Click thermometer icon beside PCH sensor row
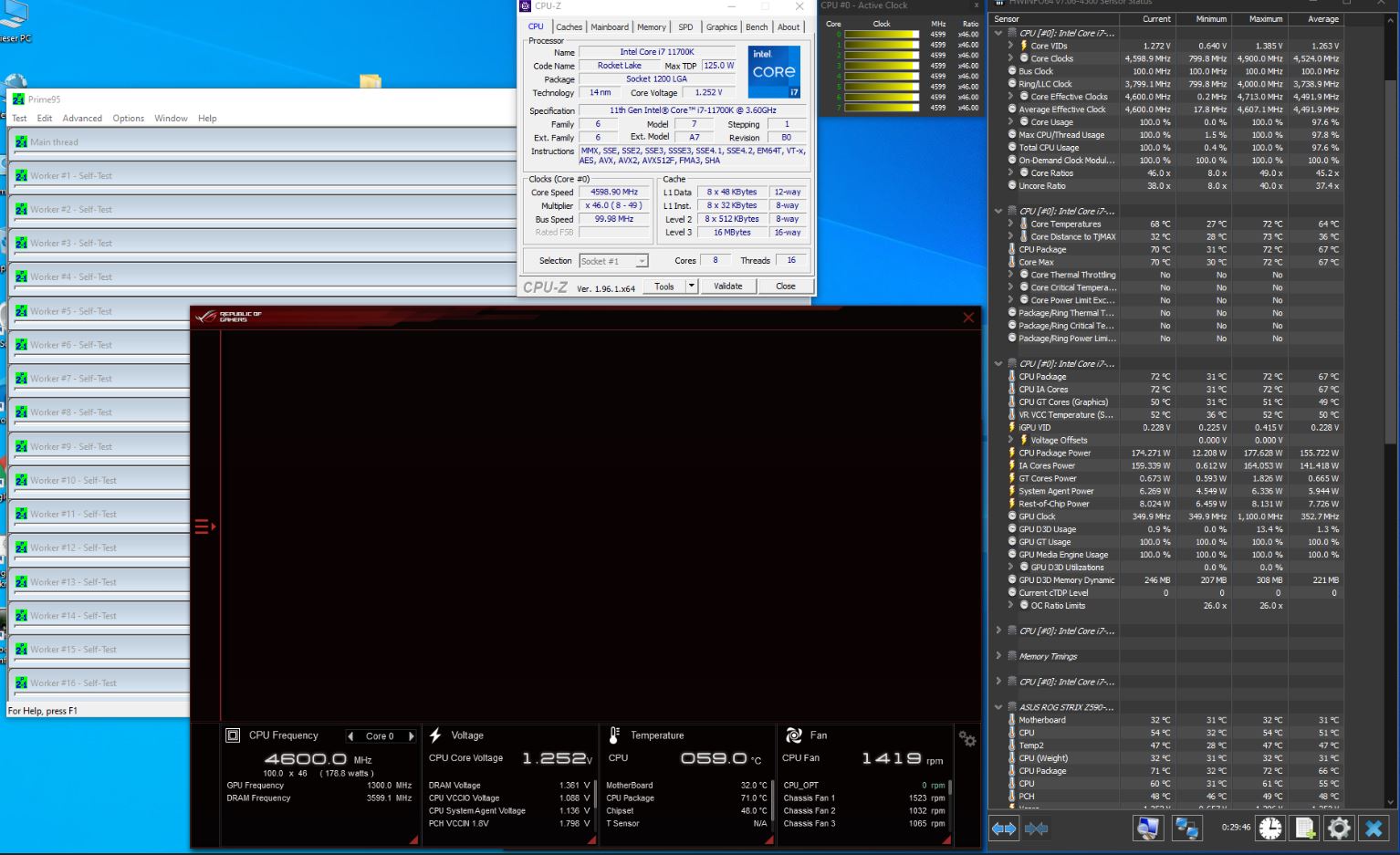 tap(1012, 797)
